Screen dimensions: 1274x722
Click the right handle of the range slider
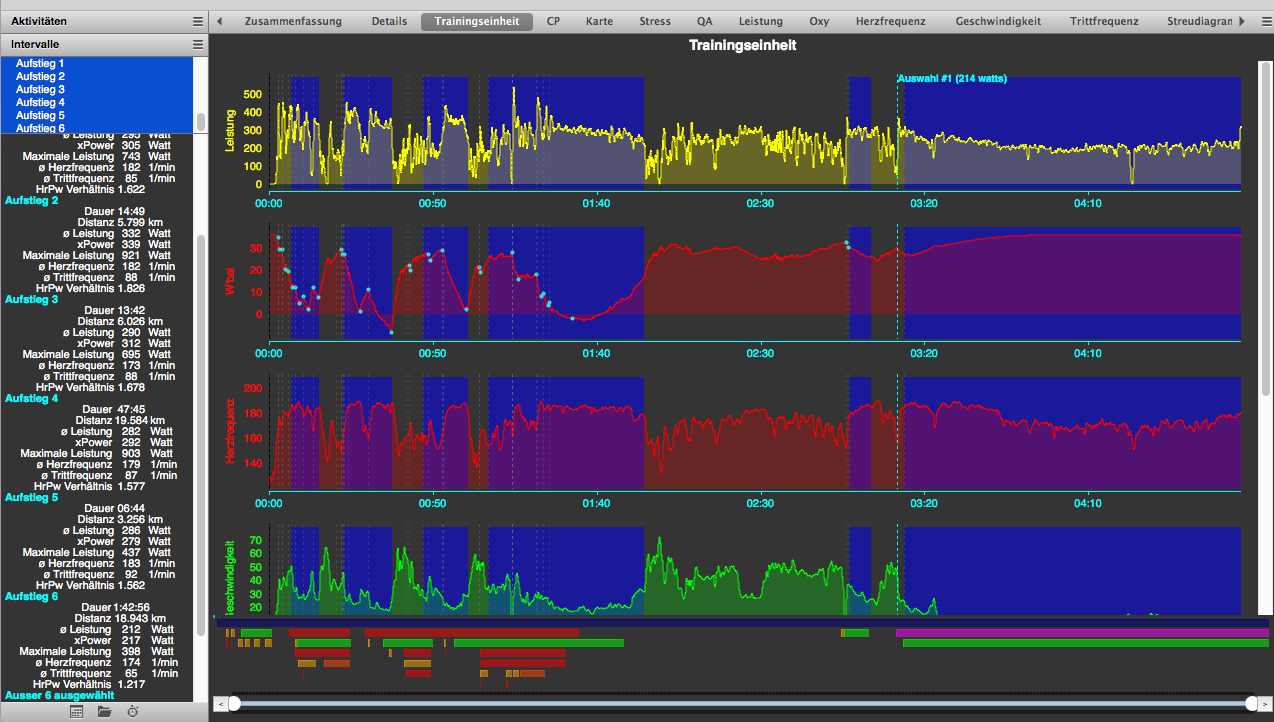[1251, 704]
